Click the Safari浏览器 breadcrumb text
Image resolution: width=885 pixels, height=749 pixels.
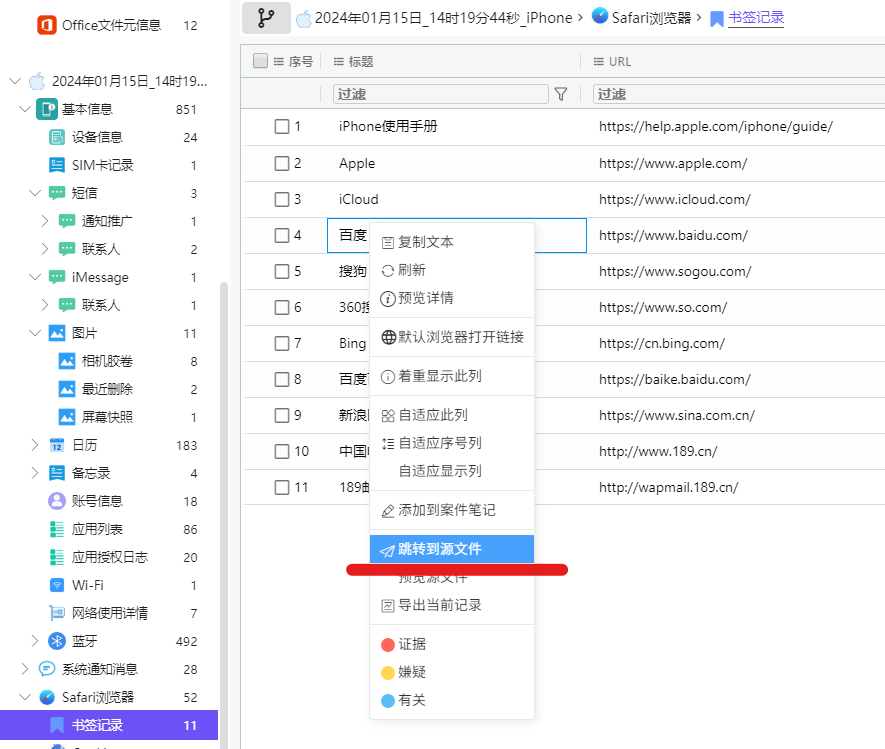[651, 18]
